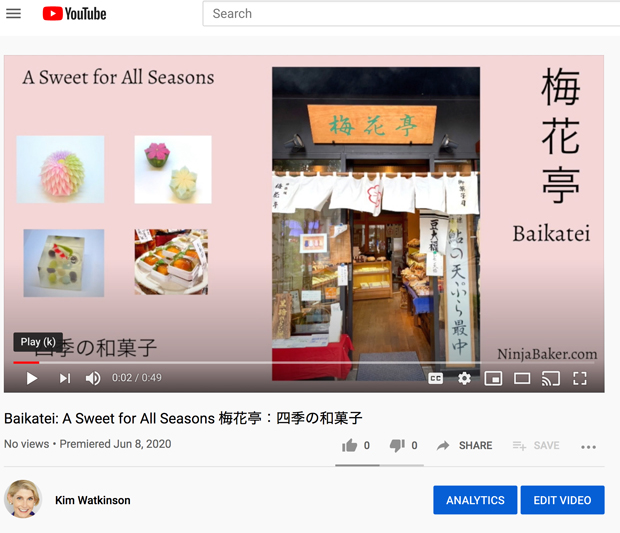620x533 pixels.
Task: Cast video to a TV
Action: [x=550, y=378]
